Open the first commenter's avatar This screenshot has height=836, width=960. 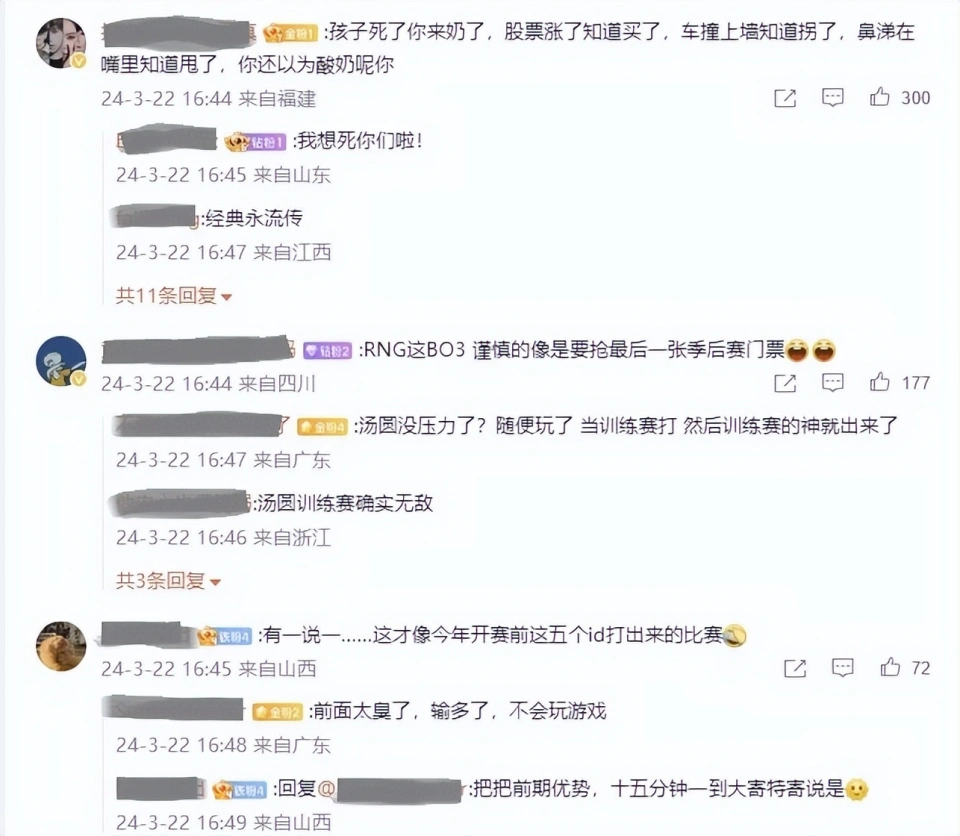tap(61, 43)
